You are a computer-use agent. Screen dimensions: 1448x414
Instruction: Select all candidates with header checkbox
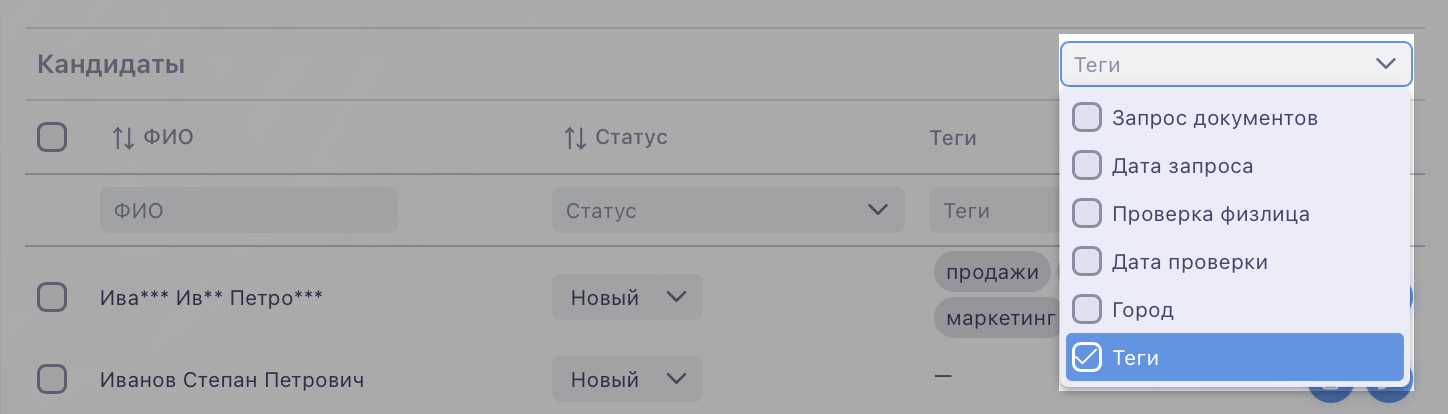[x=52, y=136]
